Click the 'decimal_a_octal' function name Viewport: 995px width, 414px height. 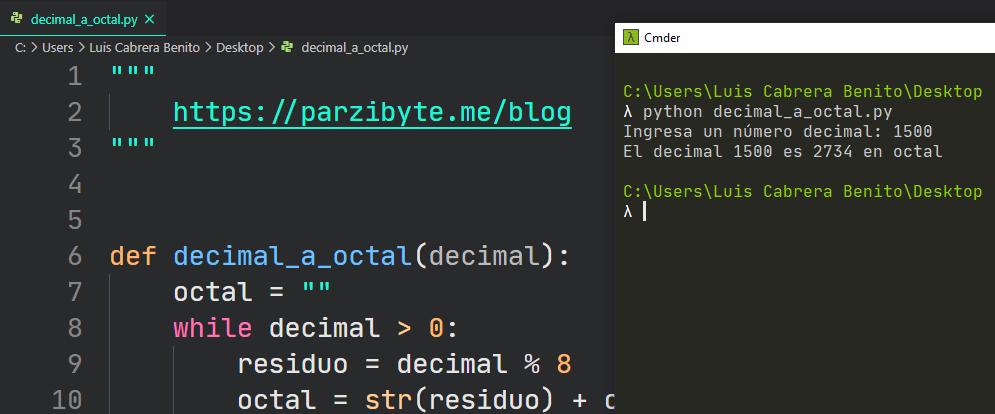pos(292,256)
